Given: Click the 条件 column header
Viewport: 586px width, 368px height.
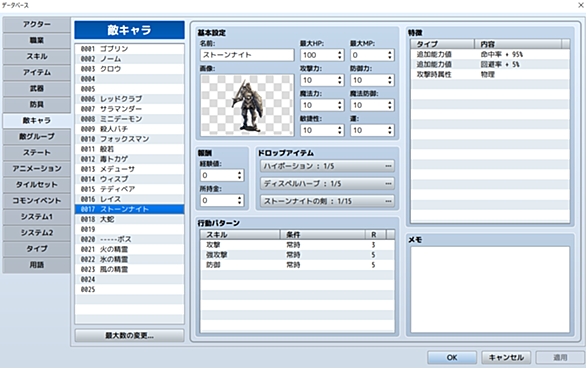Looking at the screenshot, I should click(x=323, y=235).
